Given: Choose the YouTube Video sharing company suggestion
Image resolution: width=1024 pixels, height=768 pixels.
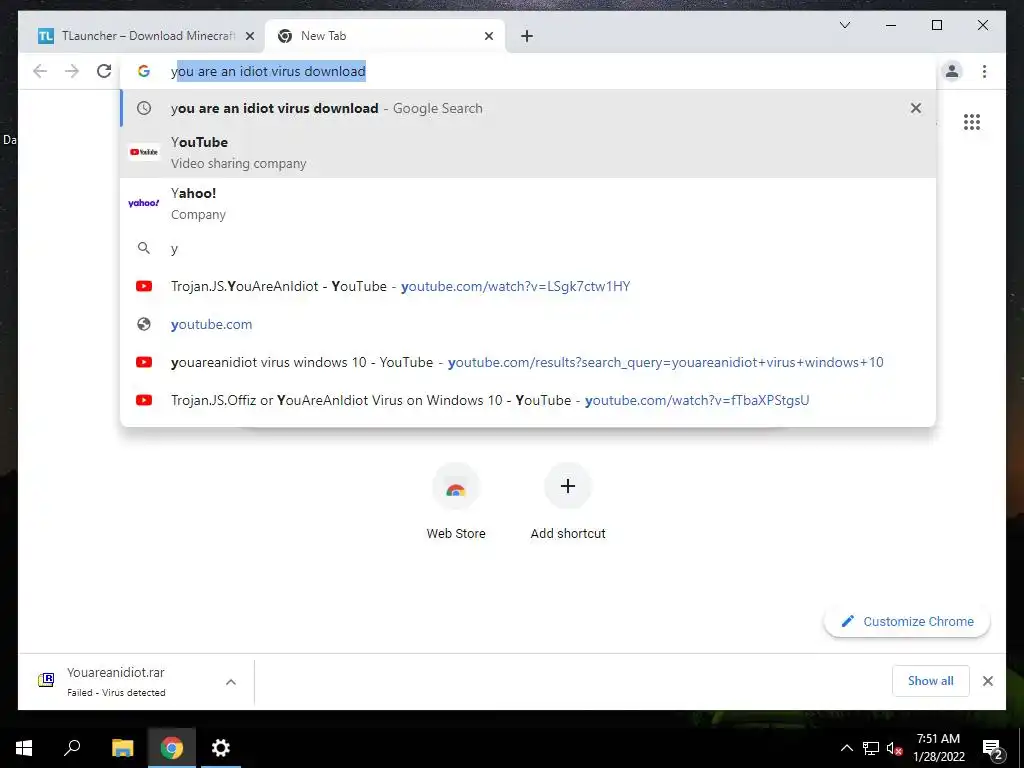Looking at the screenshot, I should pyautogui.click(x=528, y=152).
